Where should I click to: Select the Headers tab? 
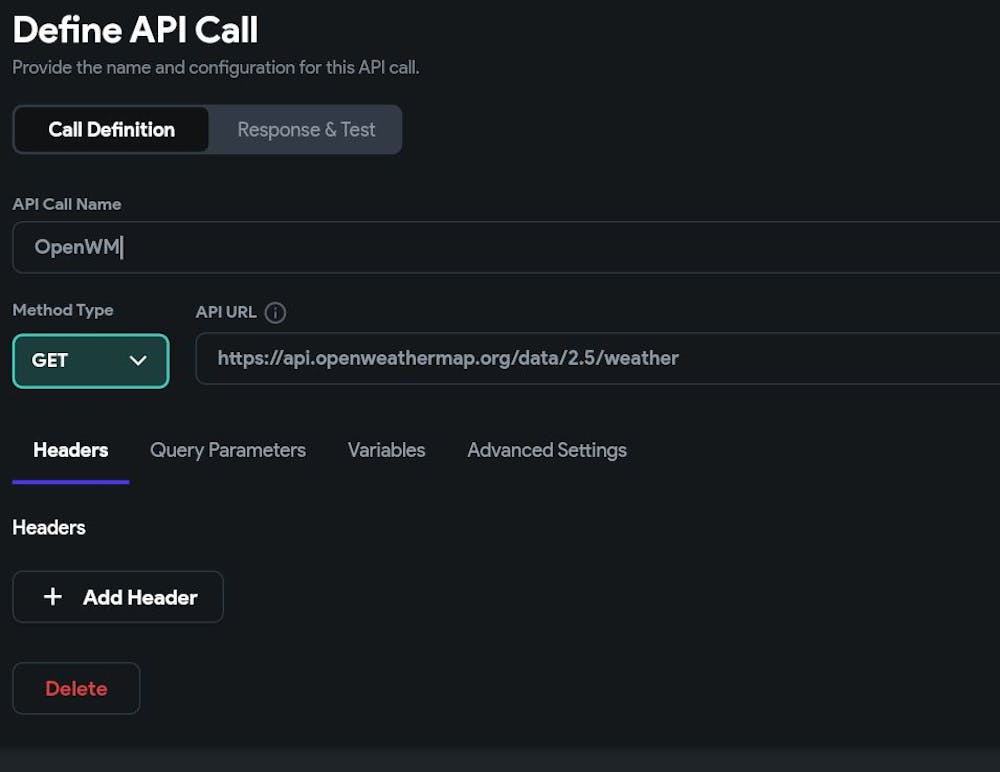70,450
